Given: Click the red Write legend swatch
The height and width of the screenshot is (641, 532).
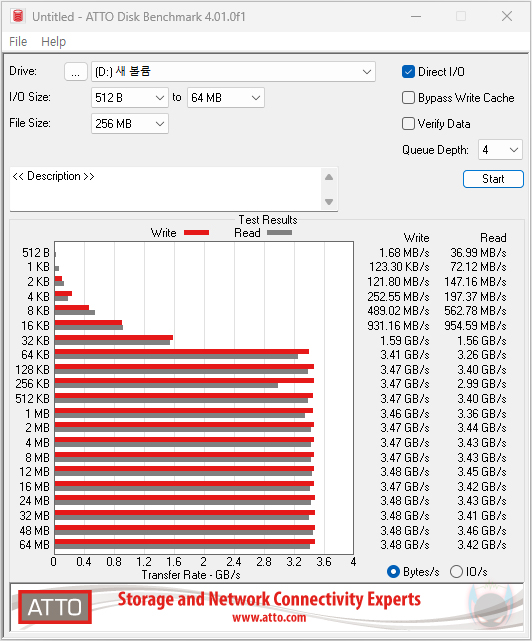Looking at the screenshot, I should pyautogui.click(x=196, y=233).
